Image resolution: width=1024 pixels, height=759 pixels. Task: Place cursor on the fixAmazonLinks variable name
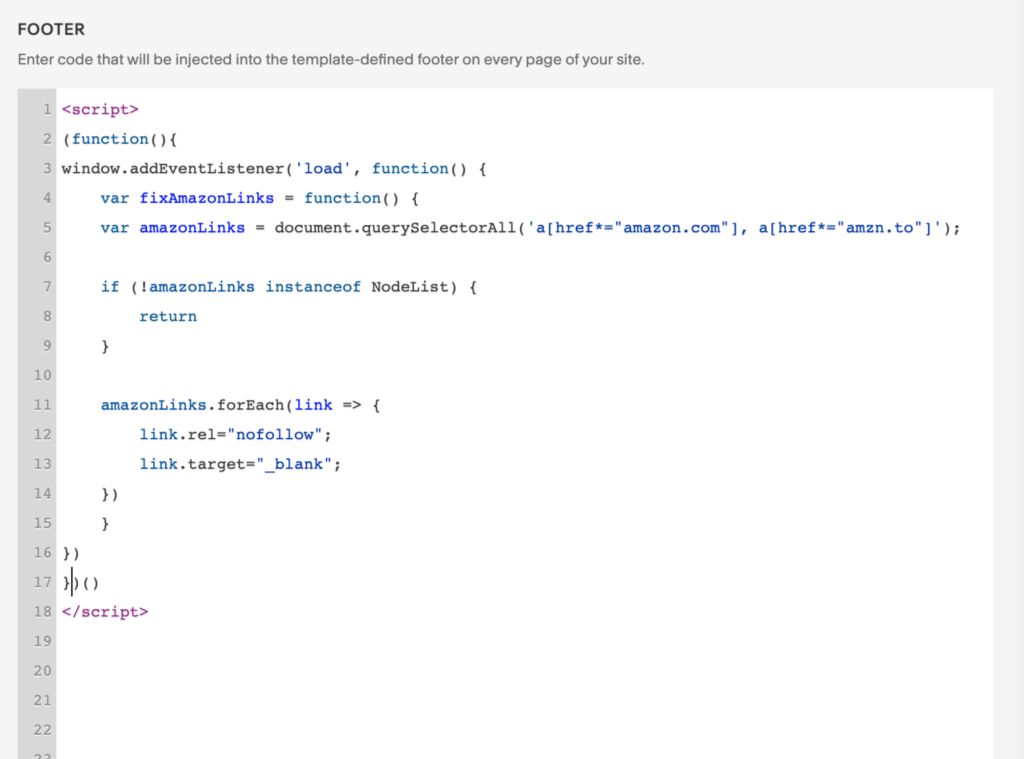[x=207, y=198]
